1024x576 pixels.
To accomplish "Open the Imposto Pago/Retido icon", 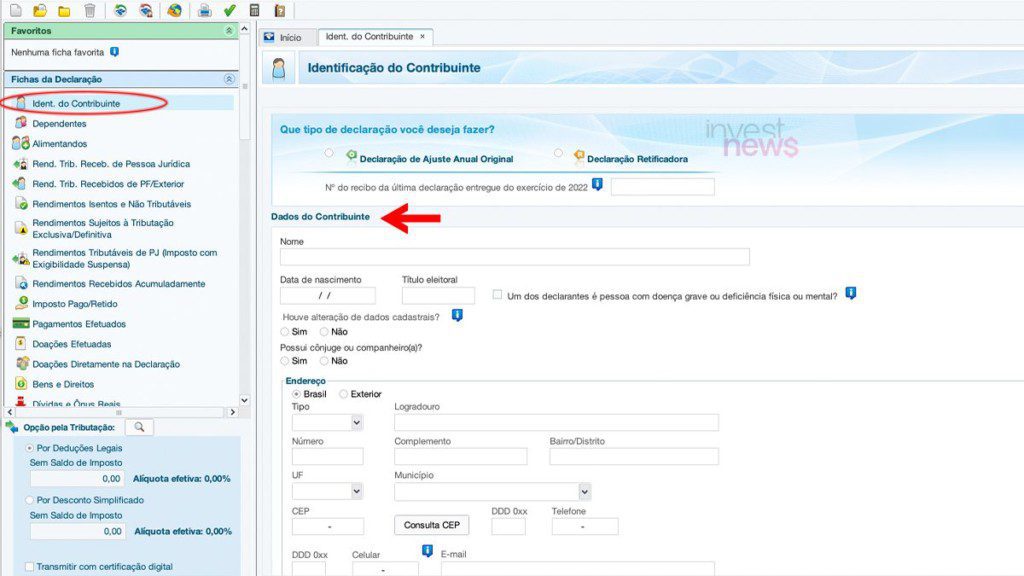I will (x=22, y=303).
